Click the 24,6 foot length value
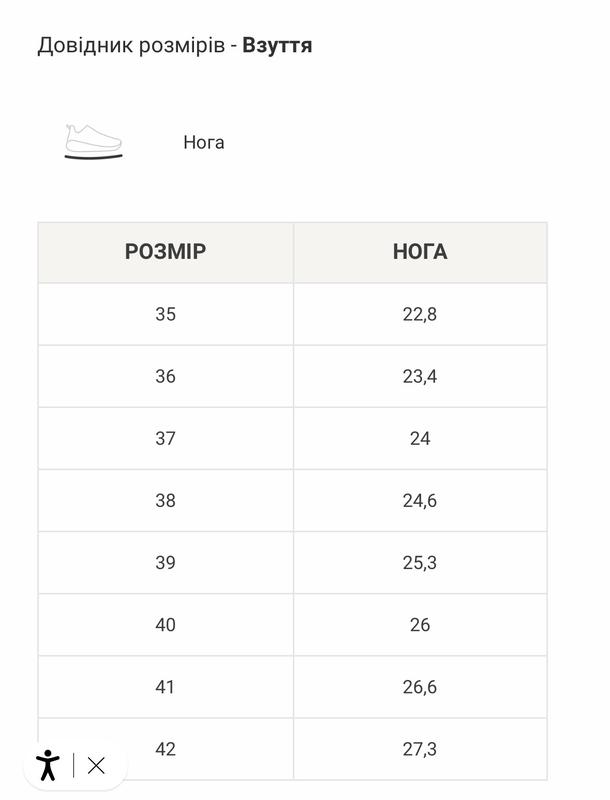 [x=420, y=500]
